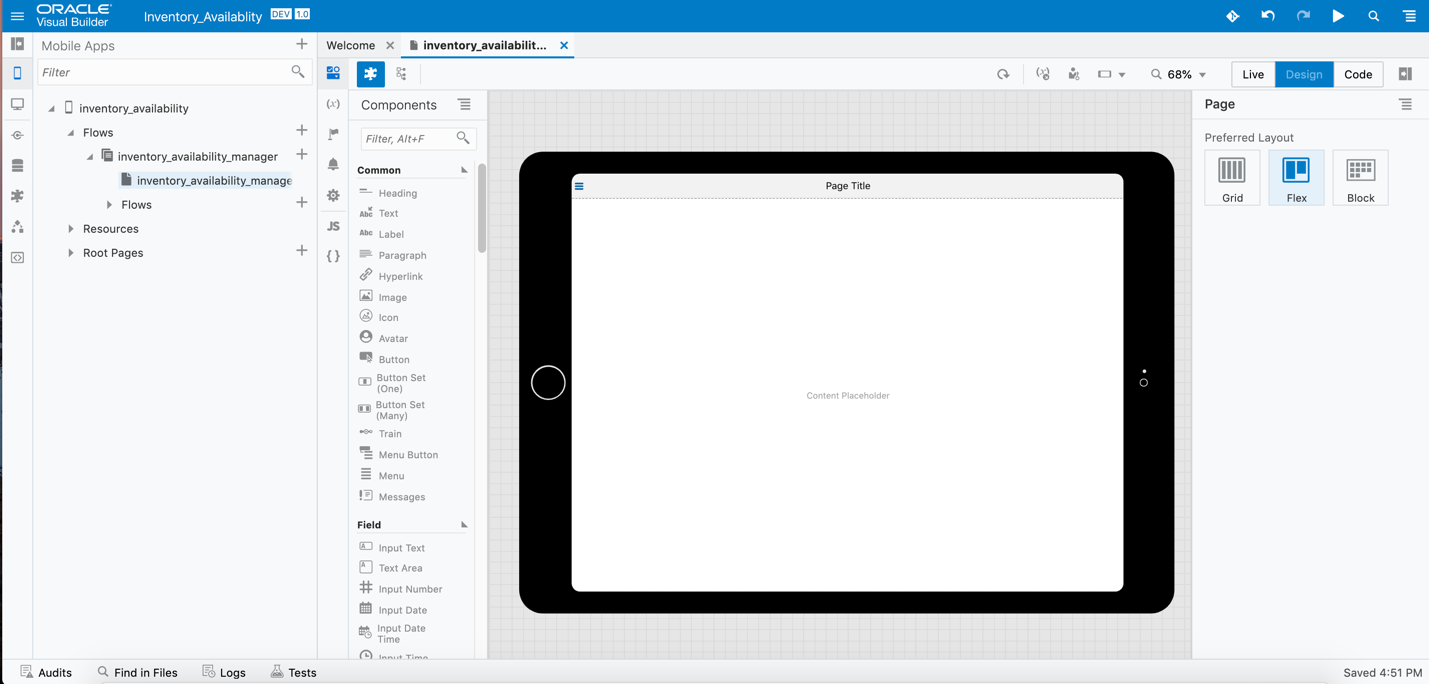Screen dimensions: 1429x684
Task: Open page input parameters icon
Action: (x=1042, y=74)
